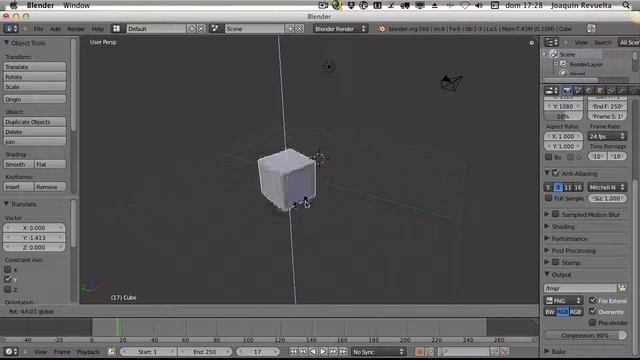The width and height of the screenshot is (640, 360).
Task: Open the Mitchell-Netravali filter dropdown
Action: tap(607, 187)
